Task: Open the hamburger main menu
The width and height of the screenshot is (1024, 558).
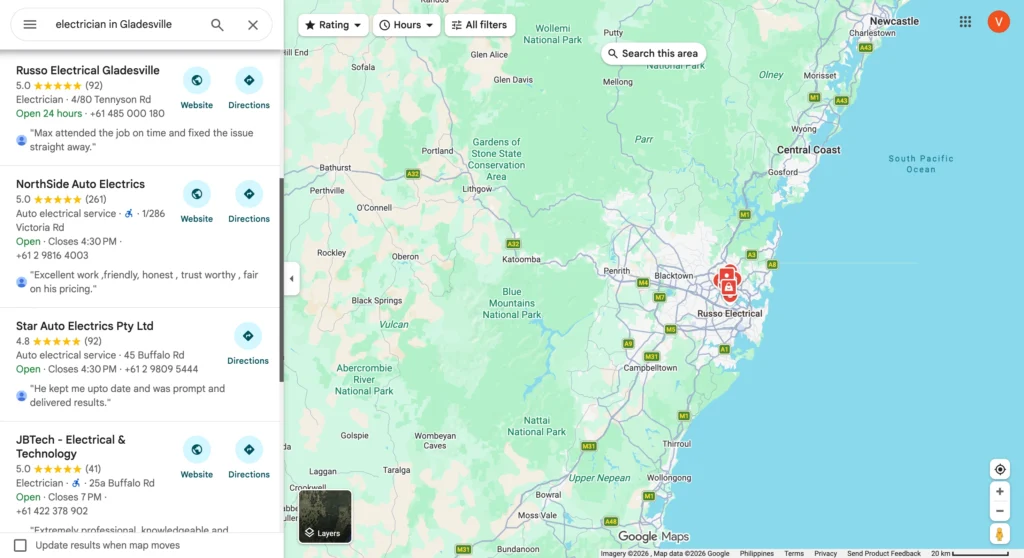Action: pos(30,25)
